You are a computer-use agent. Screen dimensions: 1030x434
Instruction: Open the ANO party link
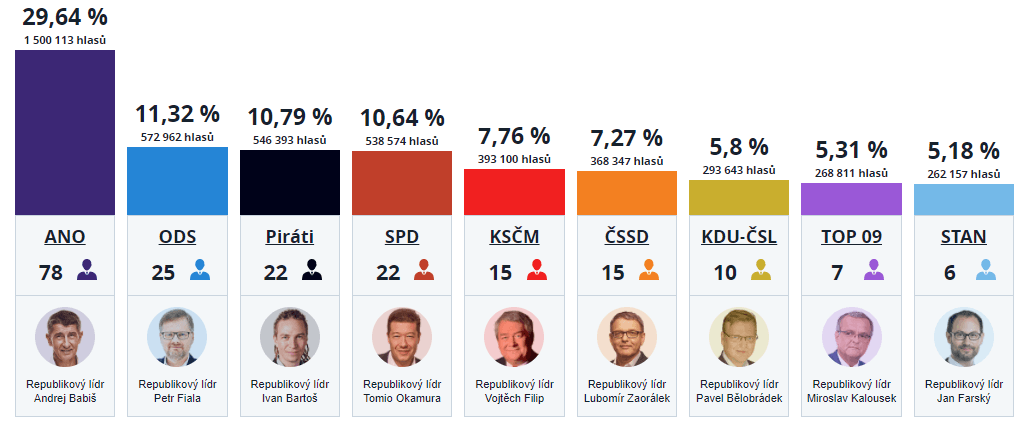(65, 237)
